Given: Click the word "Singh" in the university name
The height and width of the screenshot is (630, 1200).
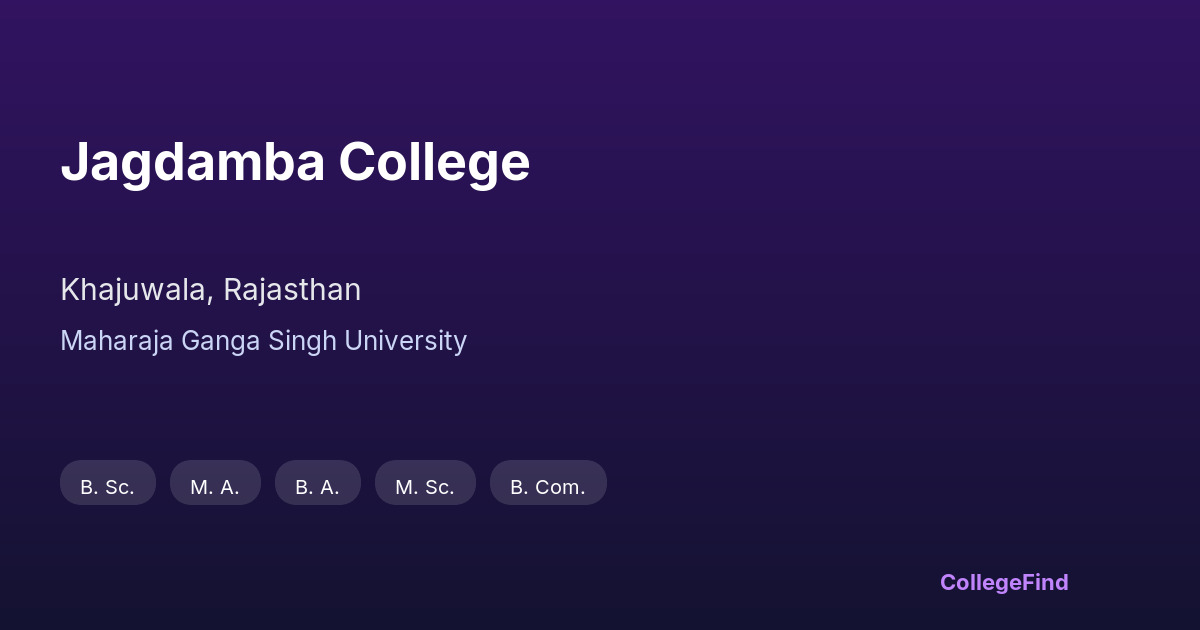Looking at the screenshot, I should (x=303, y=341).
